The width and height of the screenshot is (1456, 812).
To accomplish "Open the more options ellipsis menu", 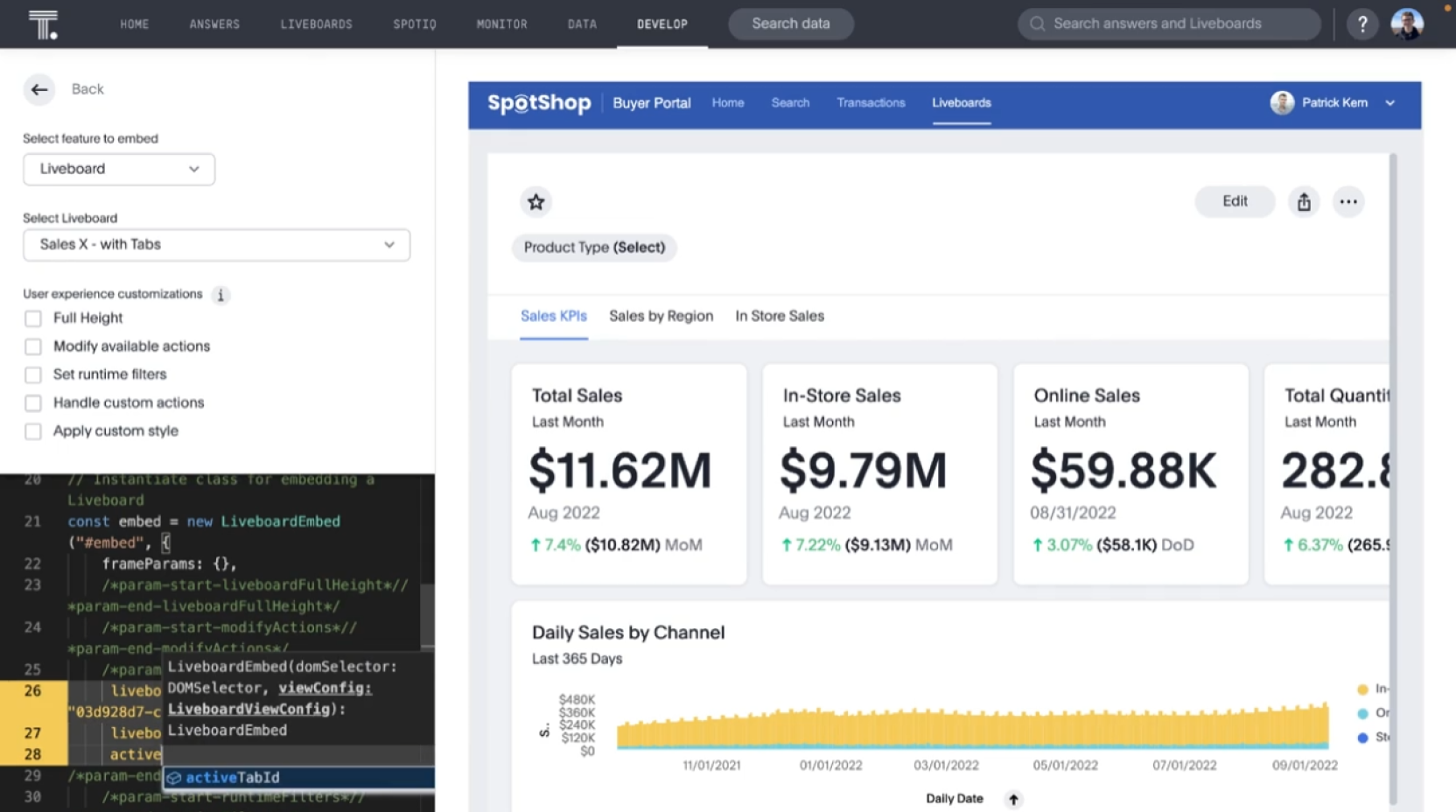I will (x=1348, y=202).
